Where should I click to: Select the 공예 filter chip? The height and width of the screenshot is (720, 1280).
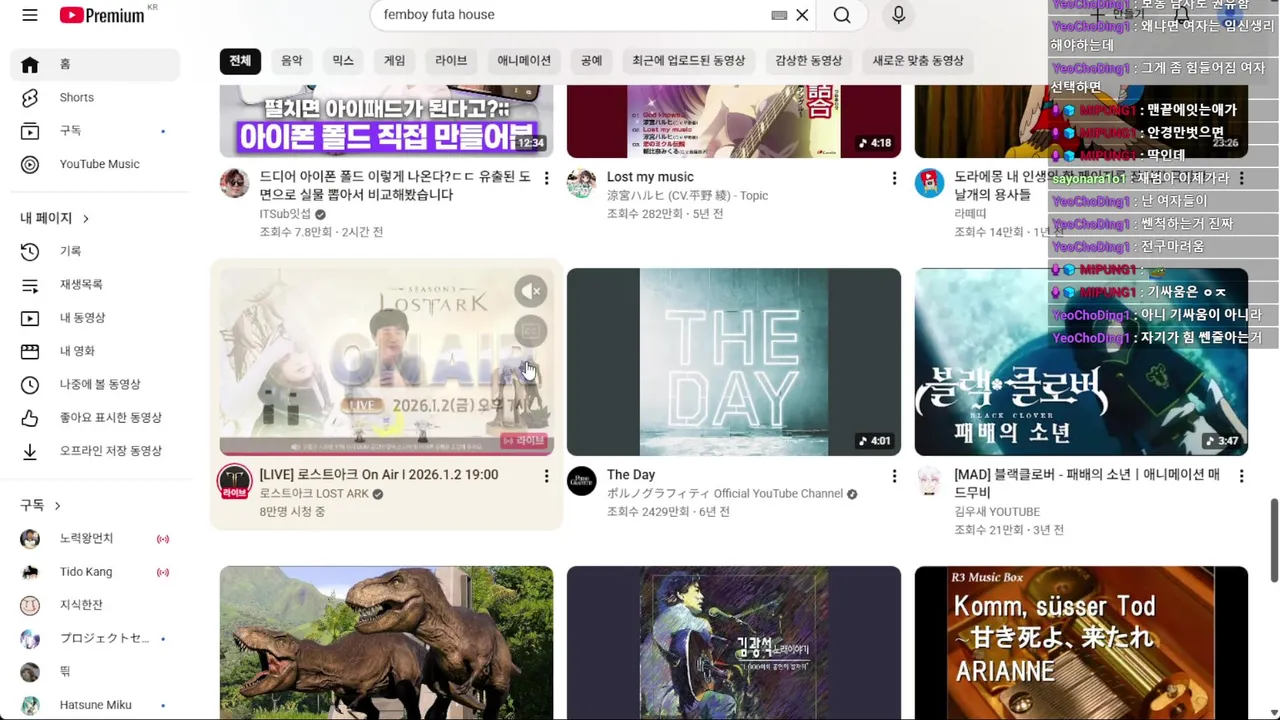click(592, 61)
